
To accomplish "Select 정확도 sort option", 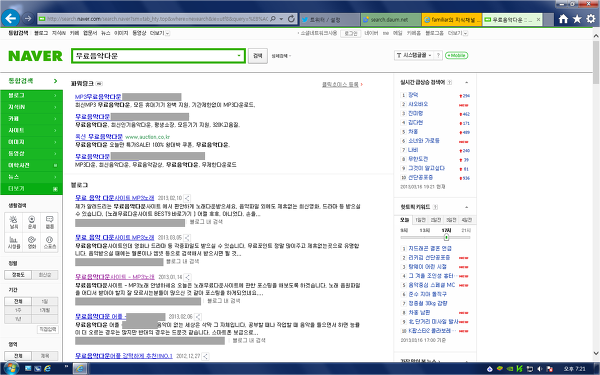I will pyautogui.click(x=18, y=275).
